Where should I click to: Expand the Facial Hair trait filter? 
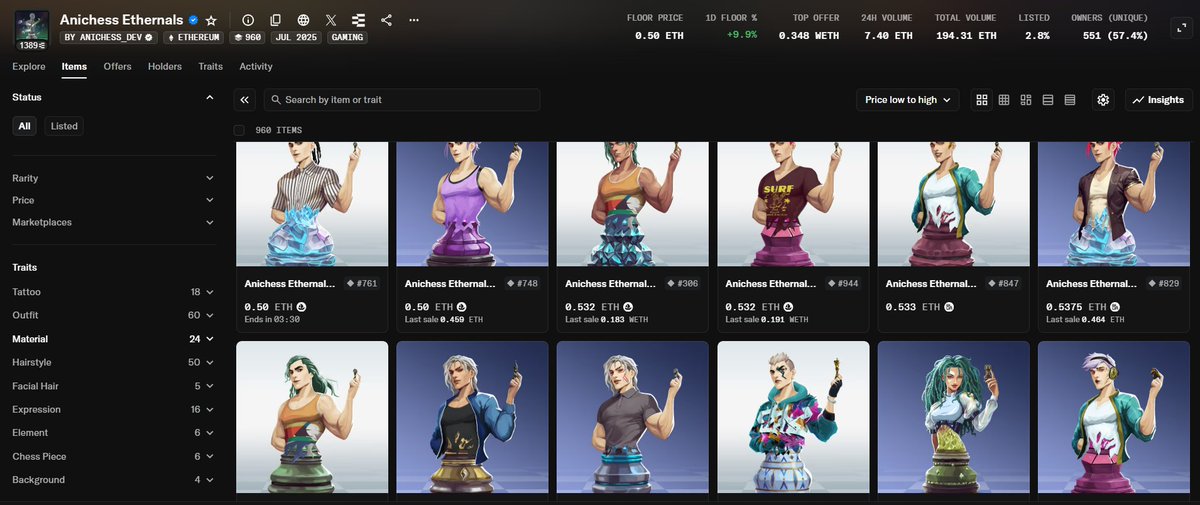pyautogui.click(x=114, y=386)
